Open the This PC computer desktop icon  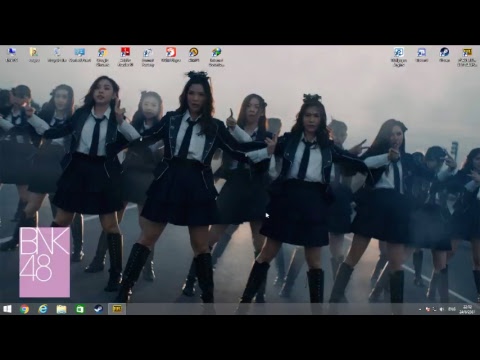click(x=12, y=55)
